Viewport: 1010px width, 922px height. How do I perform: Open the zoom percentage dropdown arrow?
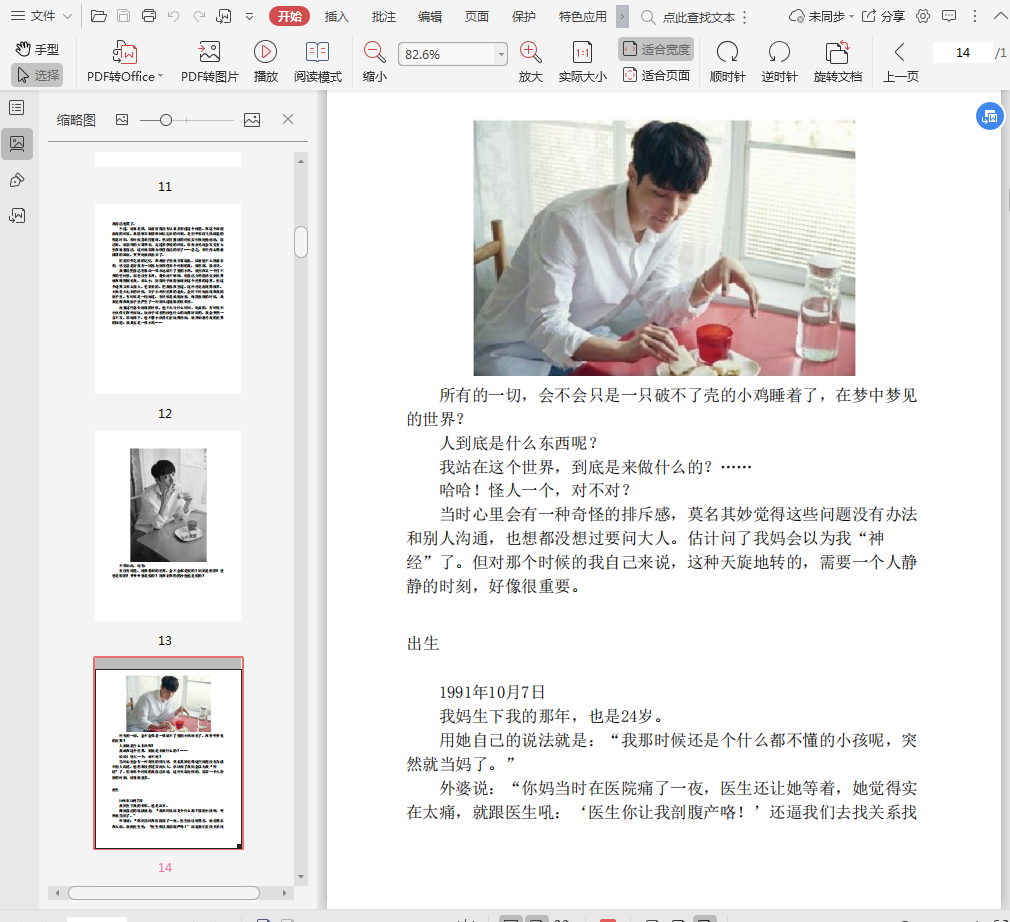(x=501, y=54)
